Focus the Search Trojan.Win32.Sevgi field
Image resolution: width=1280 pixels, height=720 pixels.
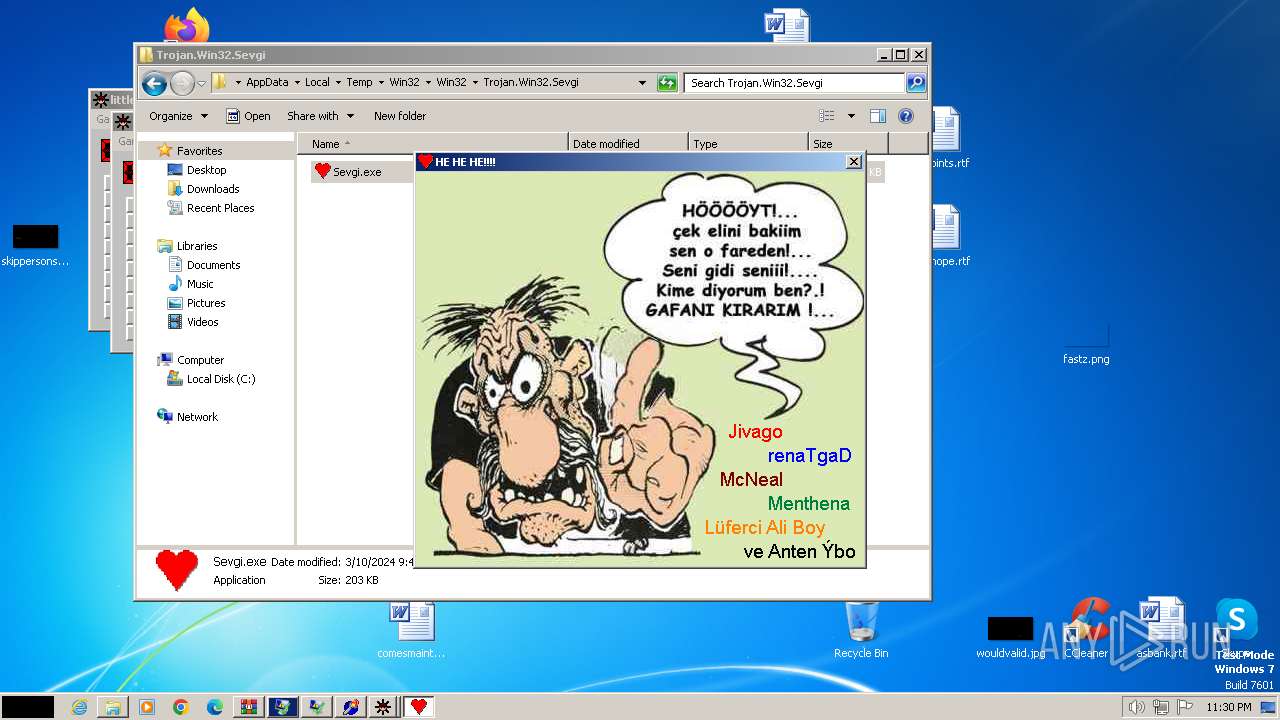click(x=795, y=83)
